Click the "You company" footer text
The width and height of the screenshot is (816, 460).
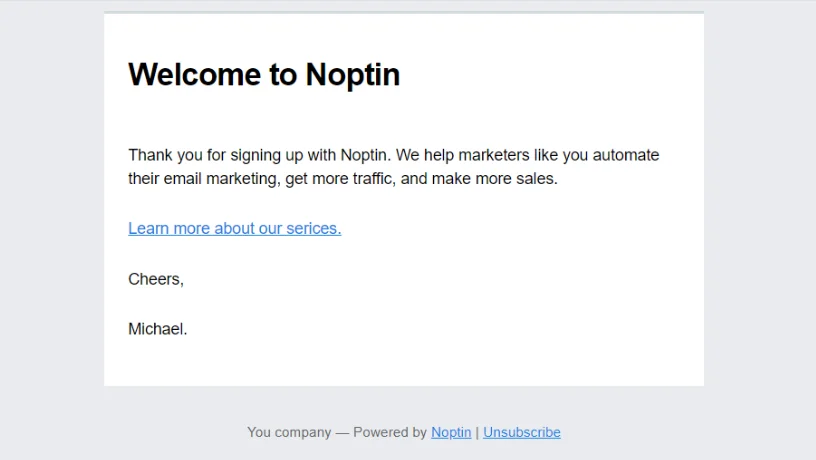tap(289, 432)
